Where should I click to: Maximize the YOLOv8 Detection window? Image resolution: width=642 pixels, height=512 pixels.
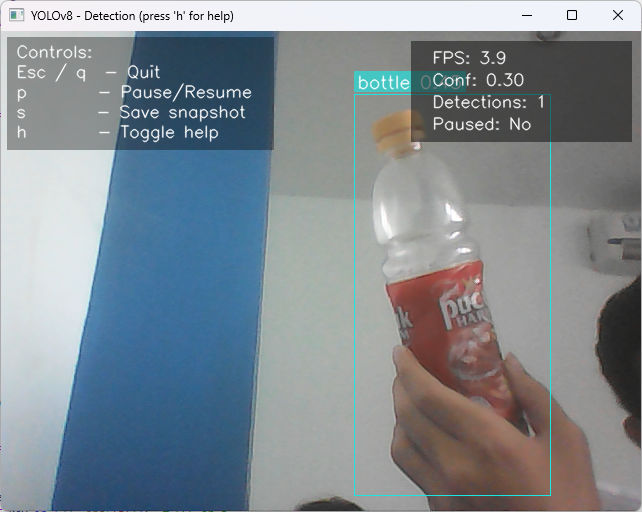pyautogui.click(x=572, y=16)
